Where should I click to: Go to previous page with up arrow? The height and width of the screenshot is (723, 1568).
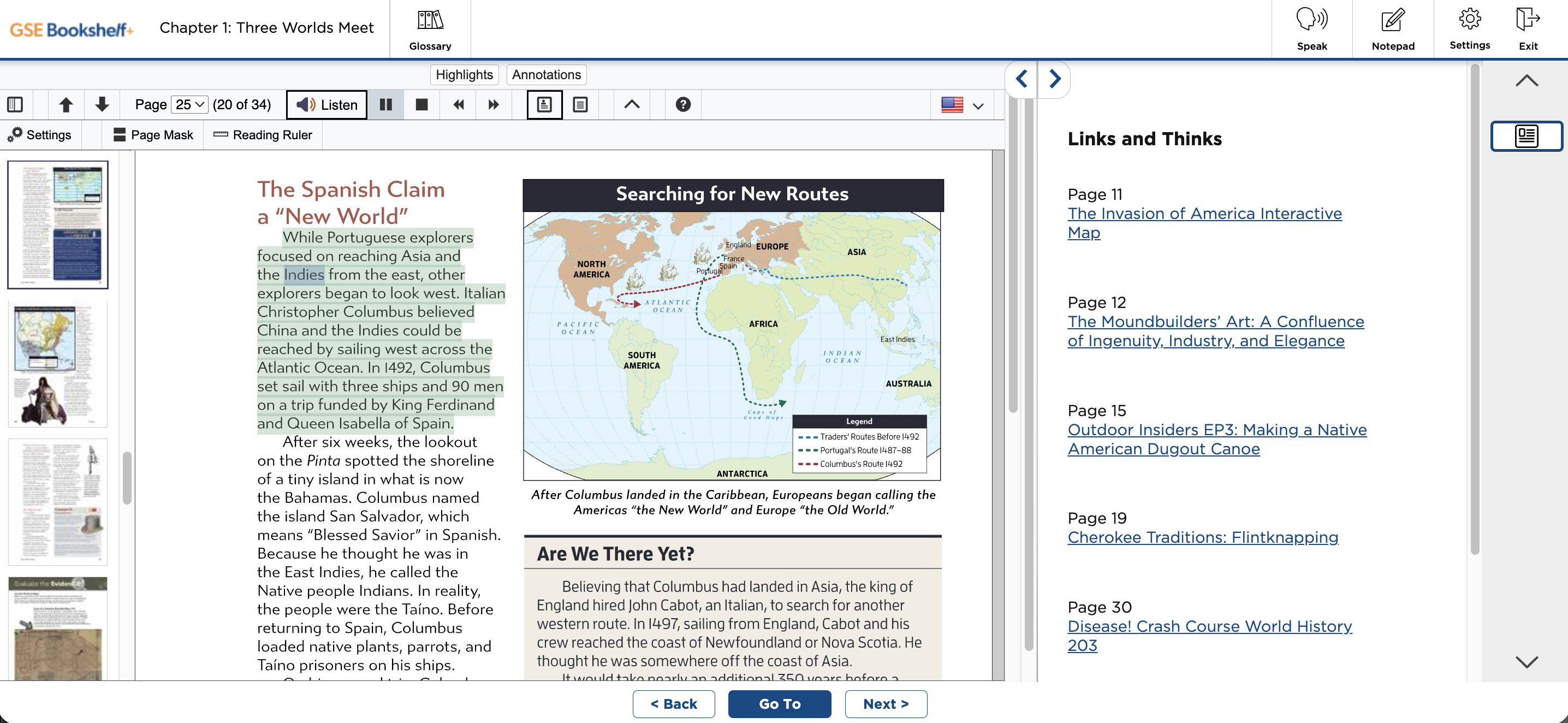(x=66, y=105)
